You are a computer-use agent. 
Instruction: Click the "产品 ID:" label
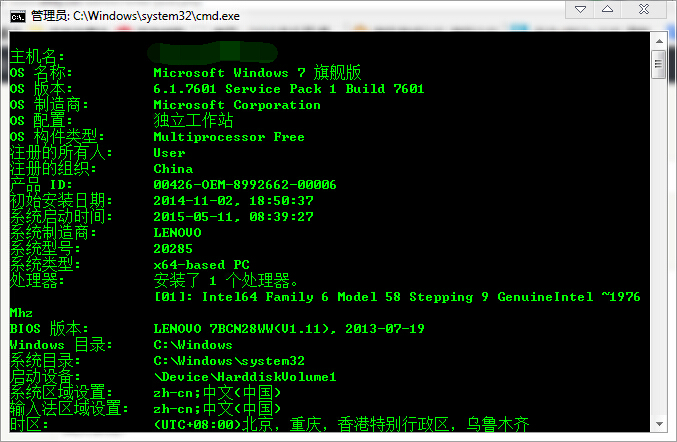click(41, 185)
